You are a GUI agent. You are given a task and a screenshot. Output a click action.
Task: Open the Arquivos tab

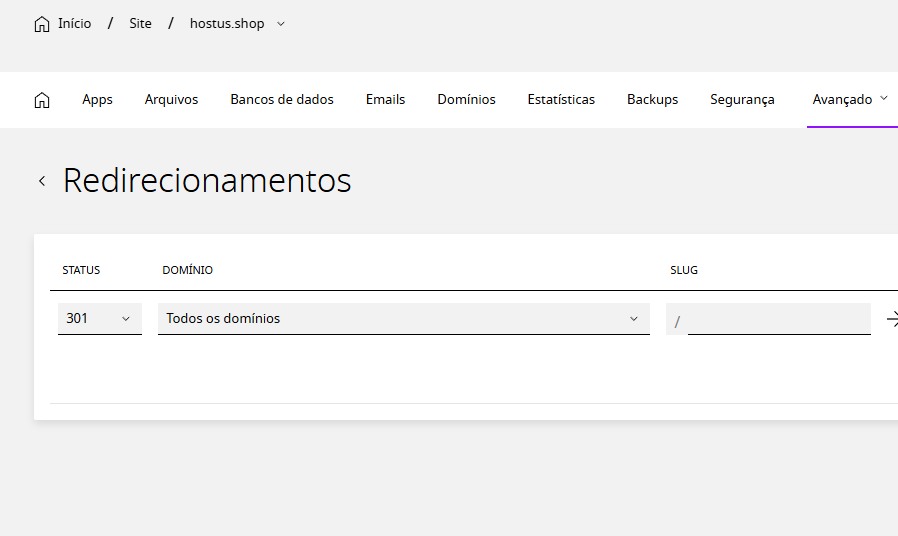pos(171,100)
